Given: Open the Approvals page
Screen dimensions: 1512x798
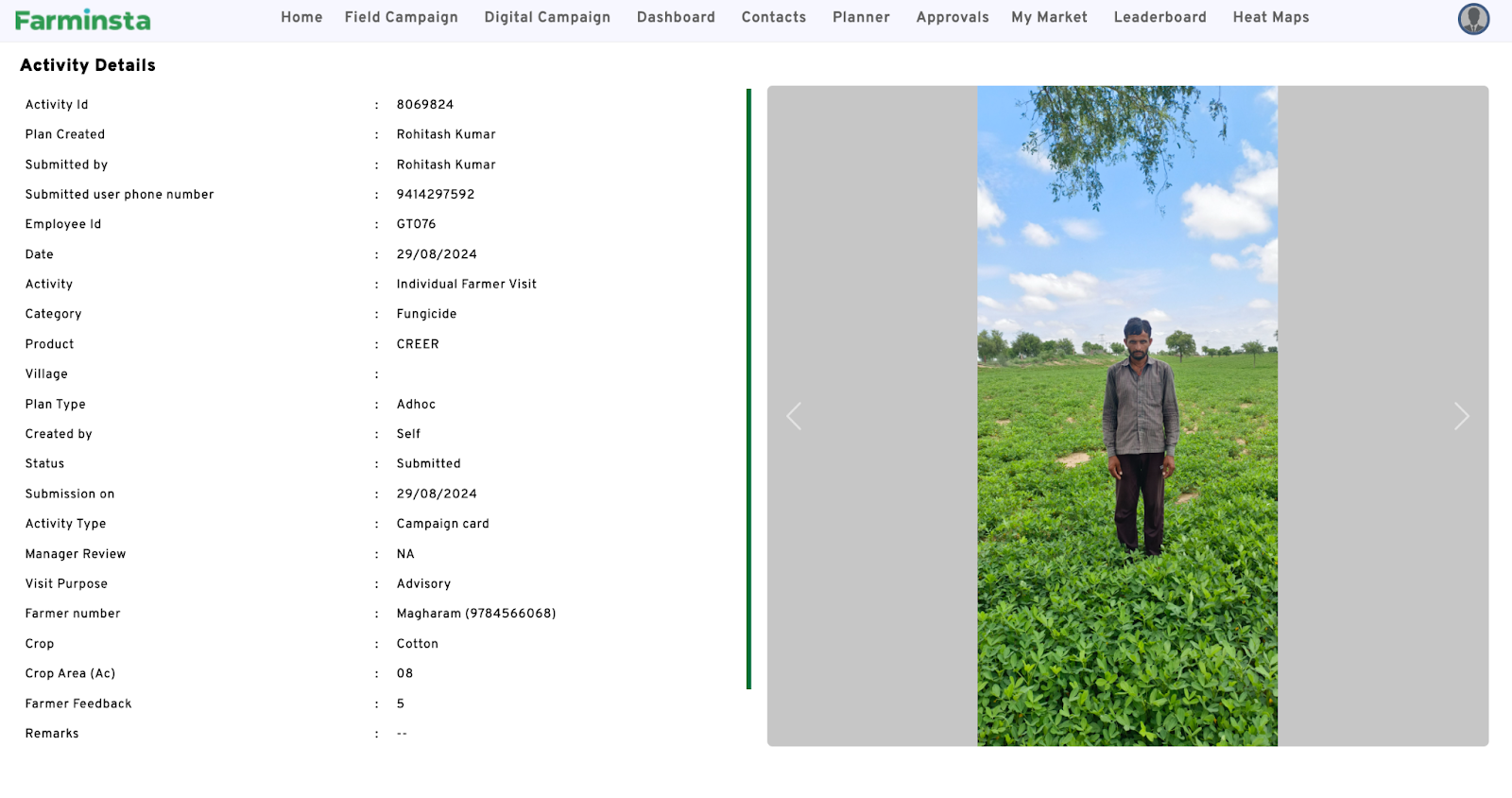Looking at the screenshot, I should [x=952, y=17].
